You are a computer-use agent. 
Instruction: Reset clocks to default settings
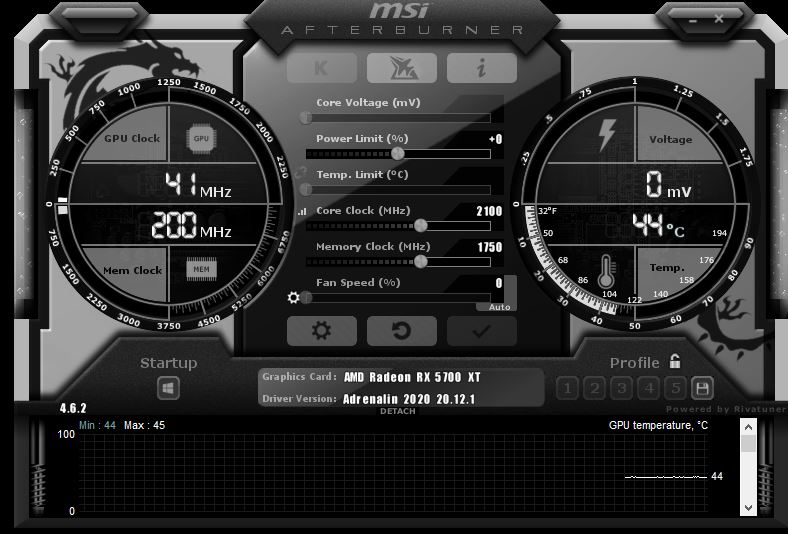click(401, 330)
